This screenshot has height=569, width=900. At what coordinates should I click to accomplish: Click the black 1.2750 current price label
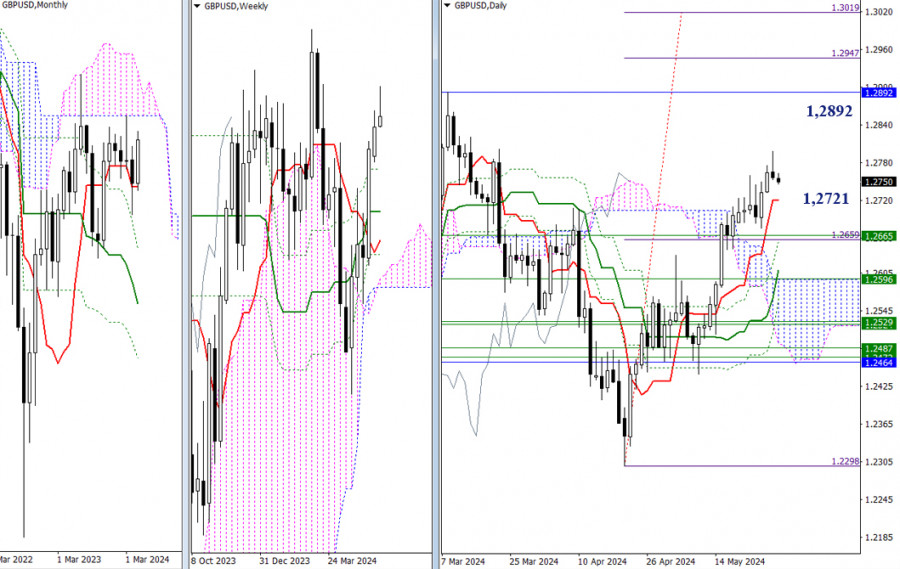point(878,181)
